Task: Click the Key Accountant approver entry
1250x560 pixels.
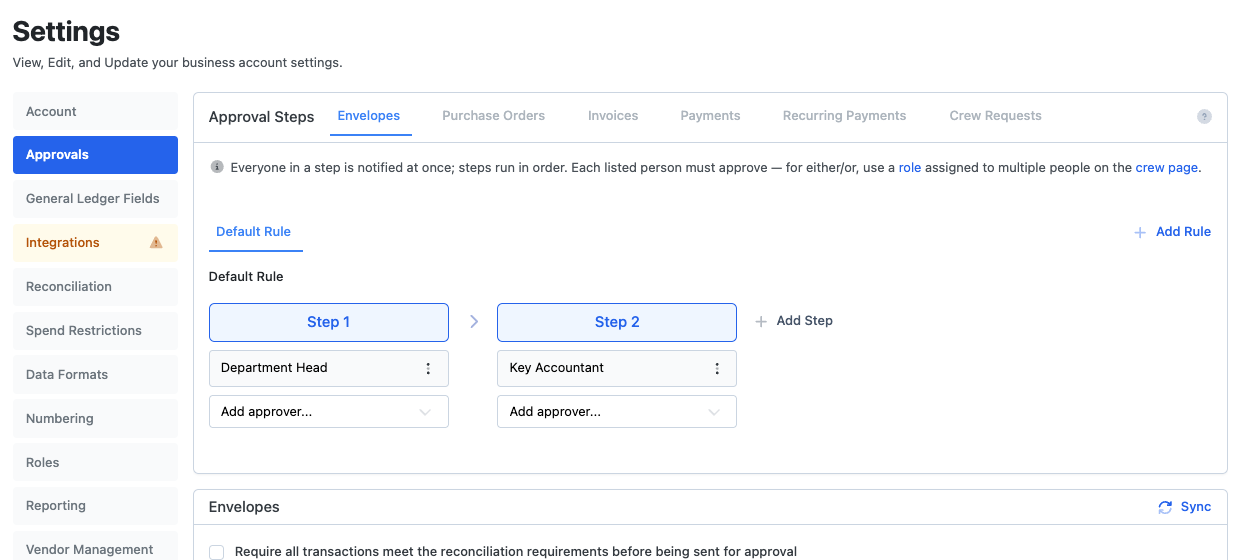Action: tap(617, 368)
